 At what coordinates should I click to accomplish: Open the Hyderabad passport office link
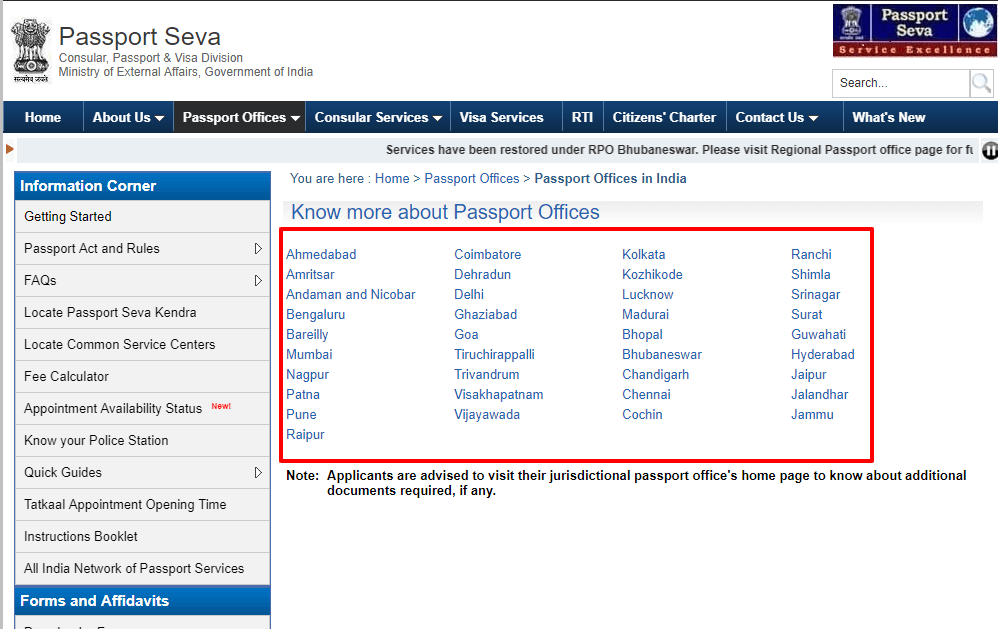point(822,354)
